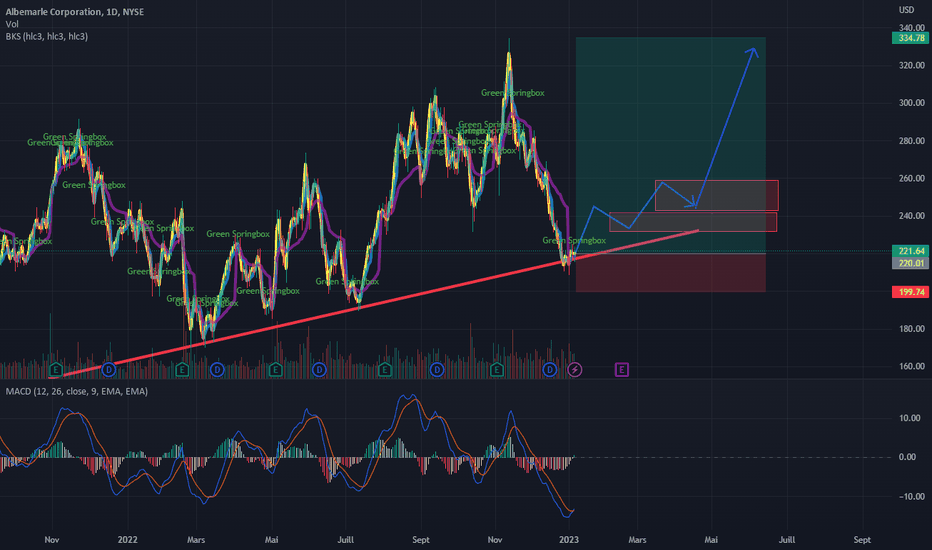Select the earnings E marker near Mai 2022
Image resolution: width=932 pixels, height=550 pixels.
275,370
